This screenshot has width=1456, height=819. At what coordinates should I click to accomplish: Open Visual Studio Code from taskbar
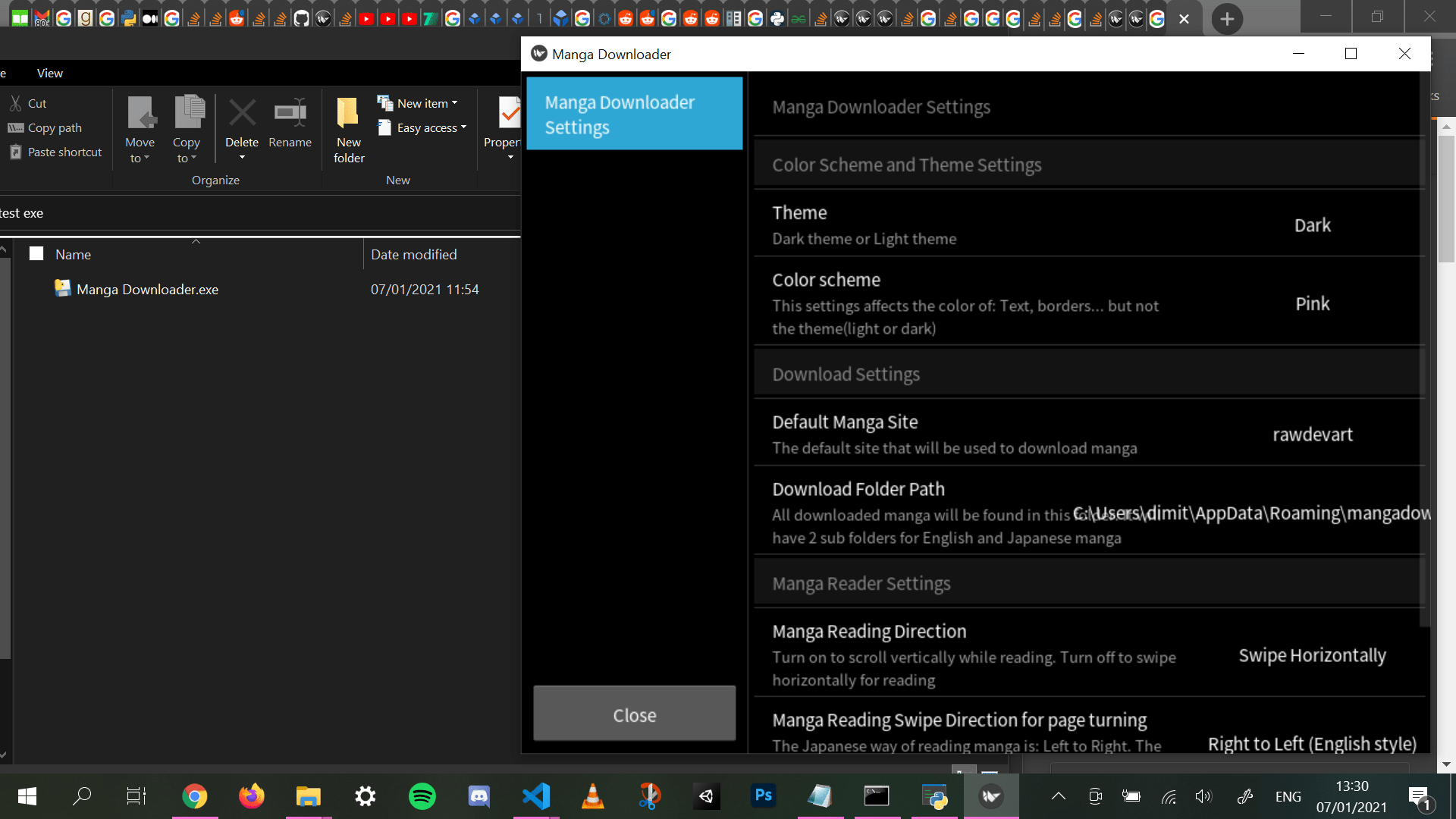pyautogui.click(x=536, y=795)
